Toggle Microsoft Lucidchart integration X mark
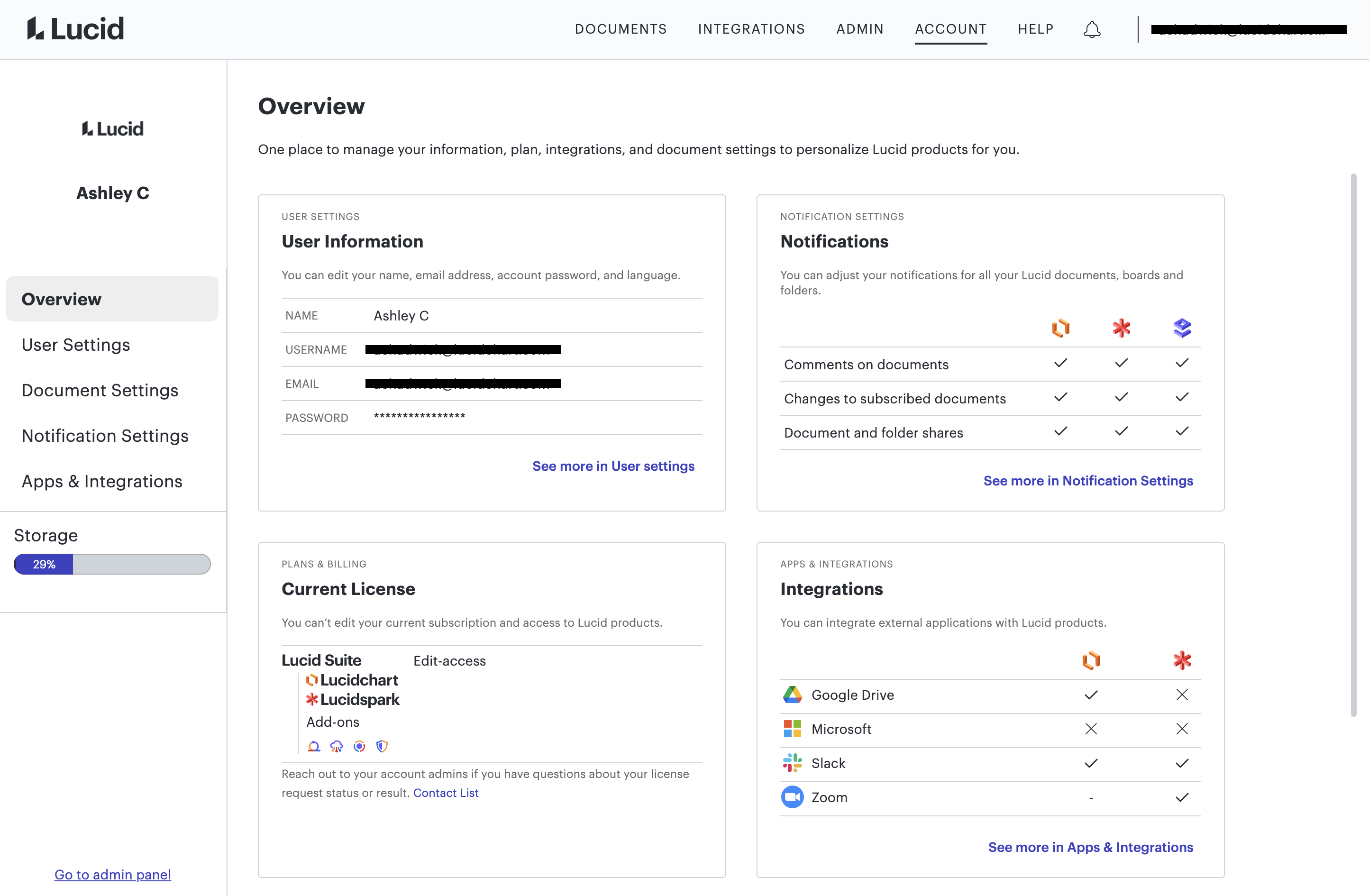Viewport: 1369px width, 896px height. pos(1091,729)
